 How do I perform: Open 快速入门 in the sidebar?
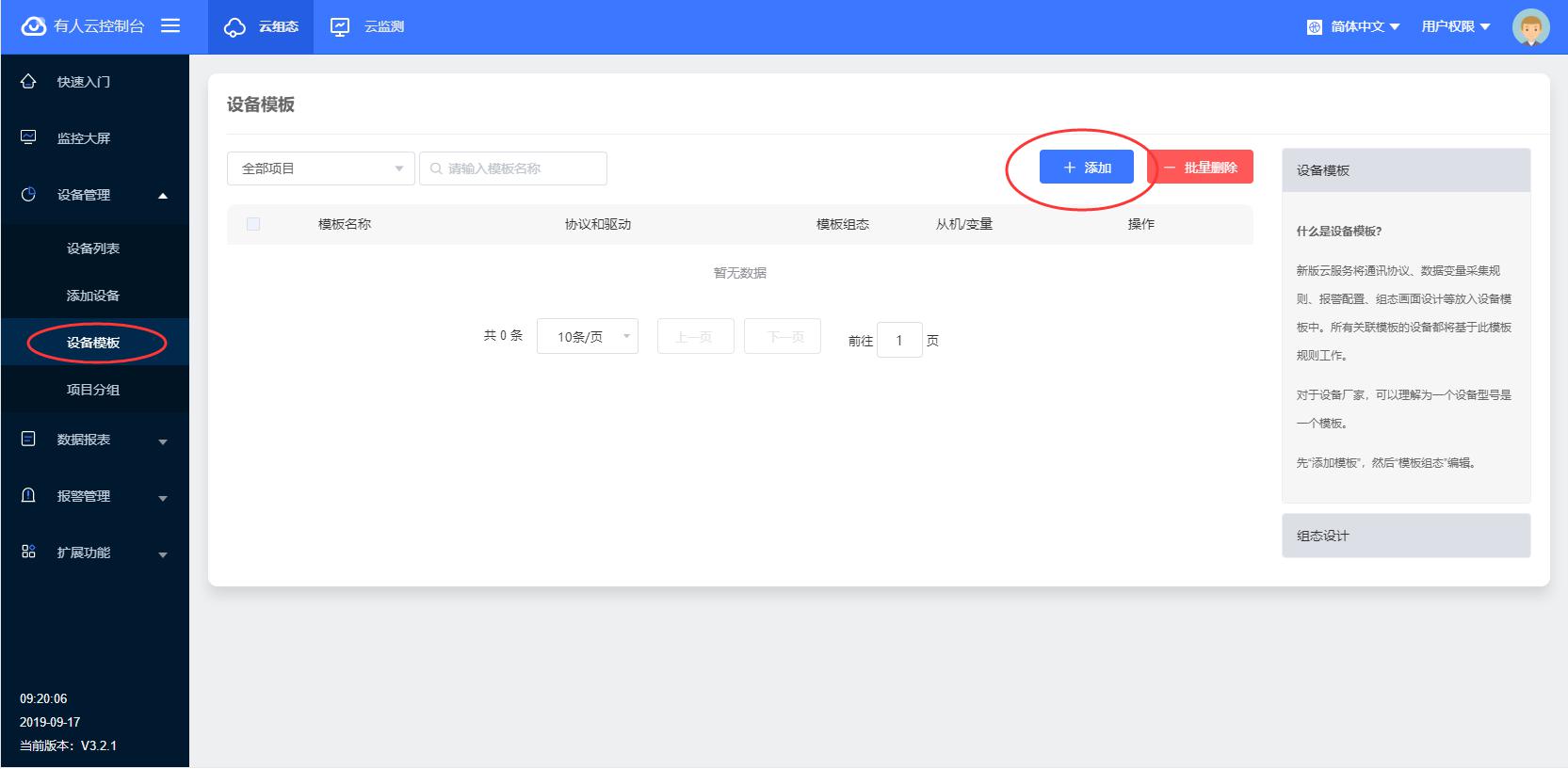(84, 82)
